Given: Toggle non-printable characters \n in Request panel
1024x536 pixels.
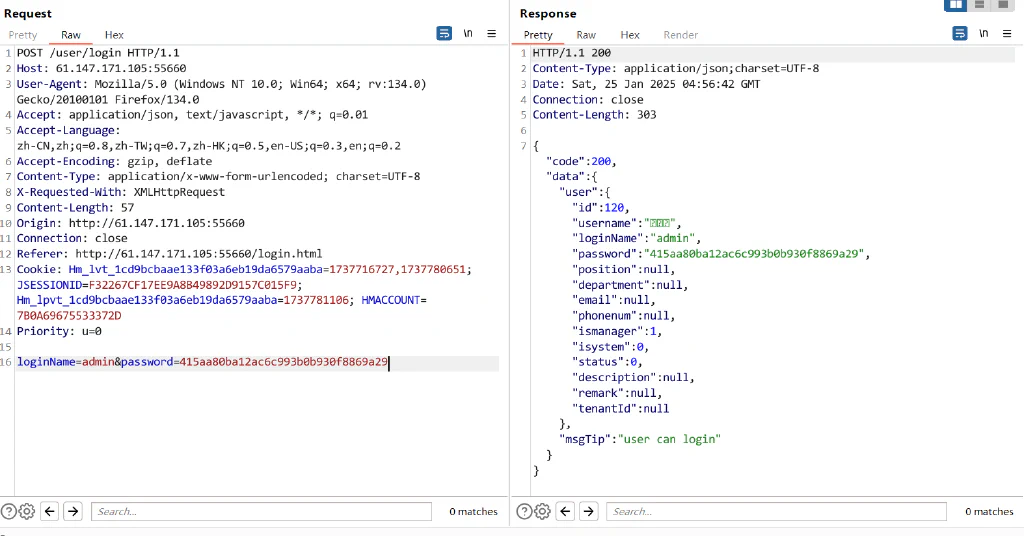Looking at the screenshot, I should point(468,33).
